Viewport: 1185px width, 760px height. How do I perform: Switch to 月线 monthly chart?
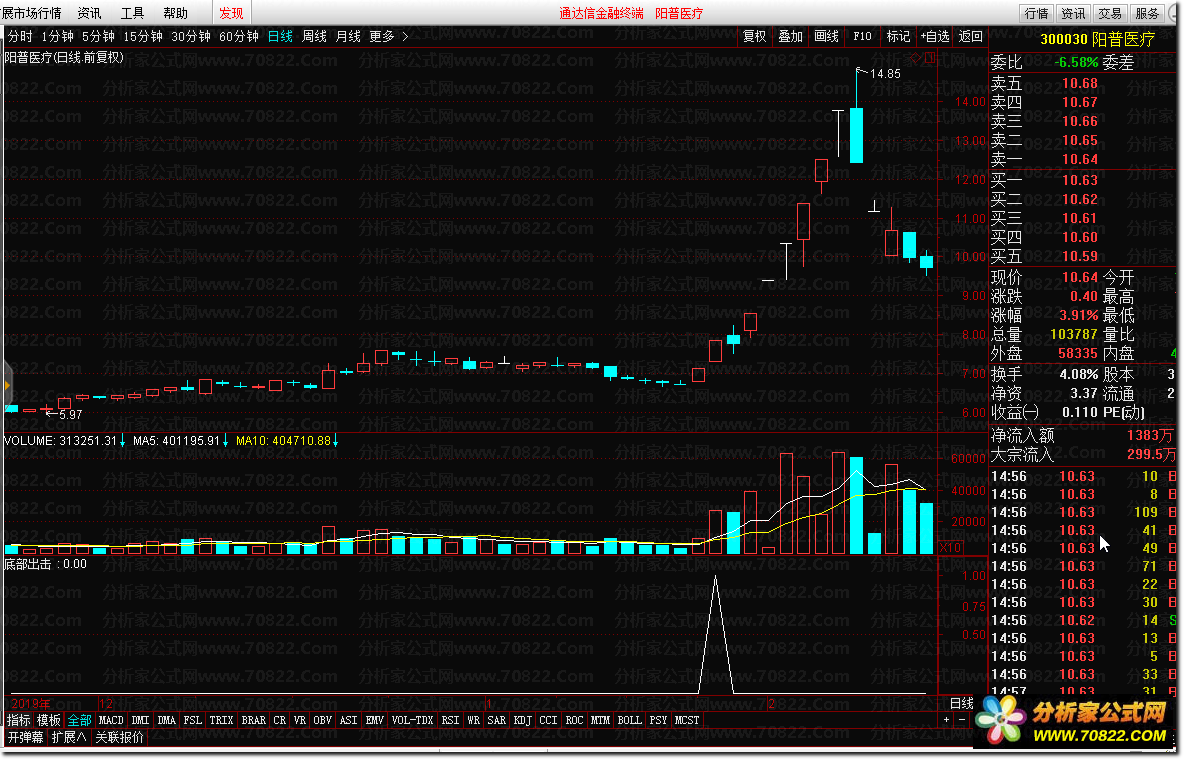tap(348, 36)
